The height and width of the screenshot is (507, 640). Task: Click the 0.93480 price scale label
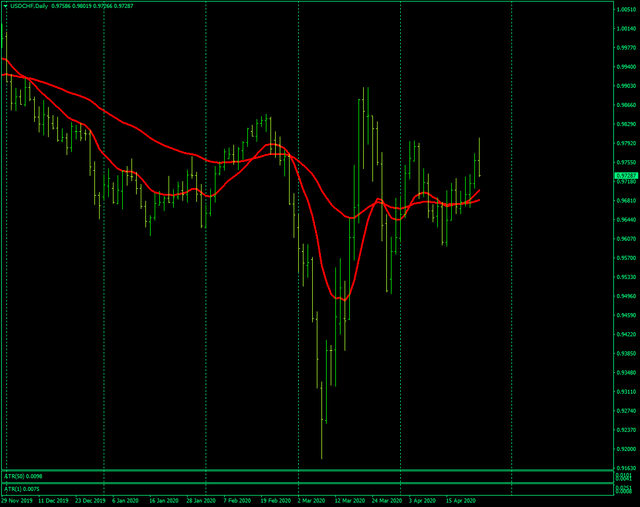(627, 373)
